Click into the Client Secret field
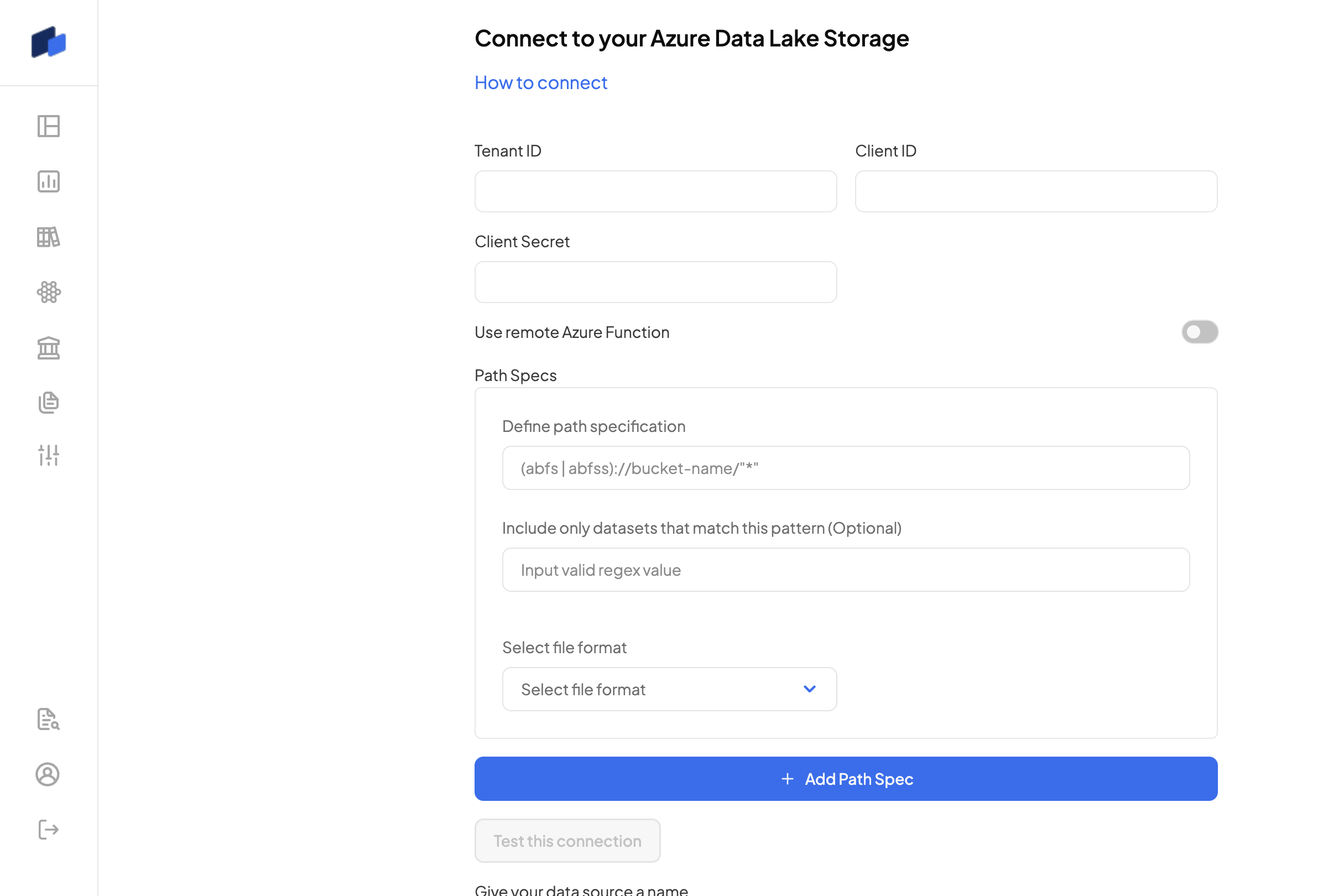 pos(655,282)
